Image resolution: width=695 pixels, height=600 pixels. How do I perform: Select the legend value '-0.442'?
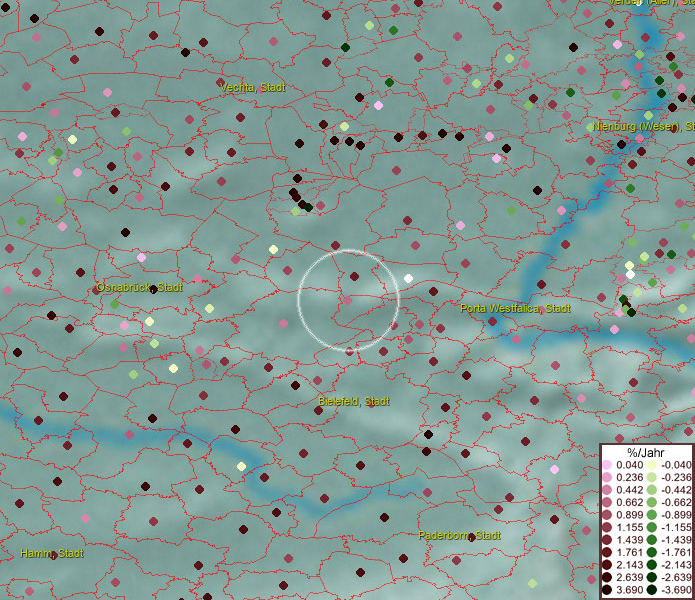pos(676,490)
